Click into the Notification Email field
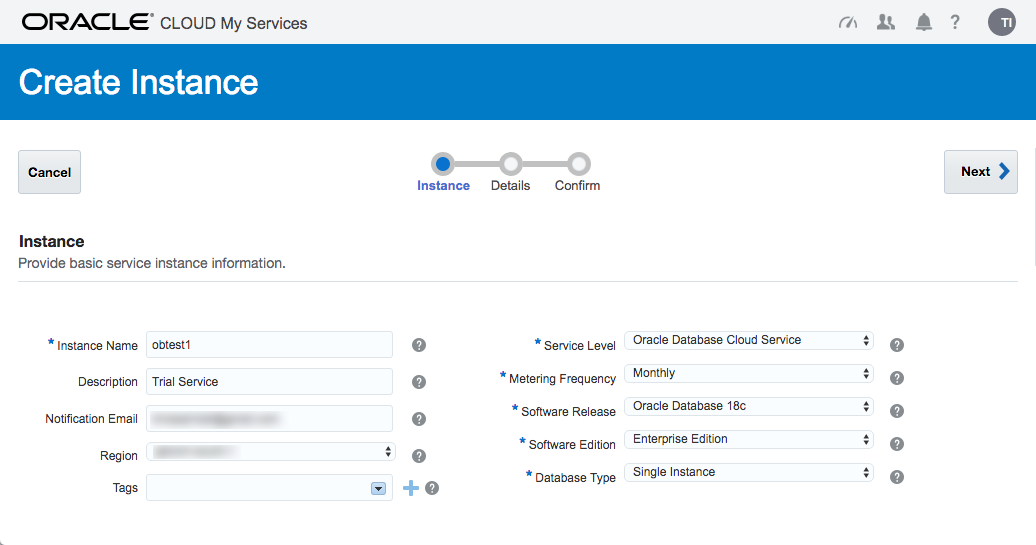The height and width of the screenshot is (545, 1036). [x=270, y=419]
